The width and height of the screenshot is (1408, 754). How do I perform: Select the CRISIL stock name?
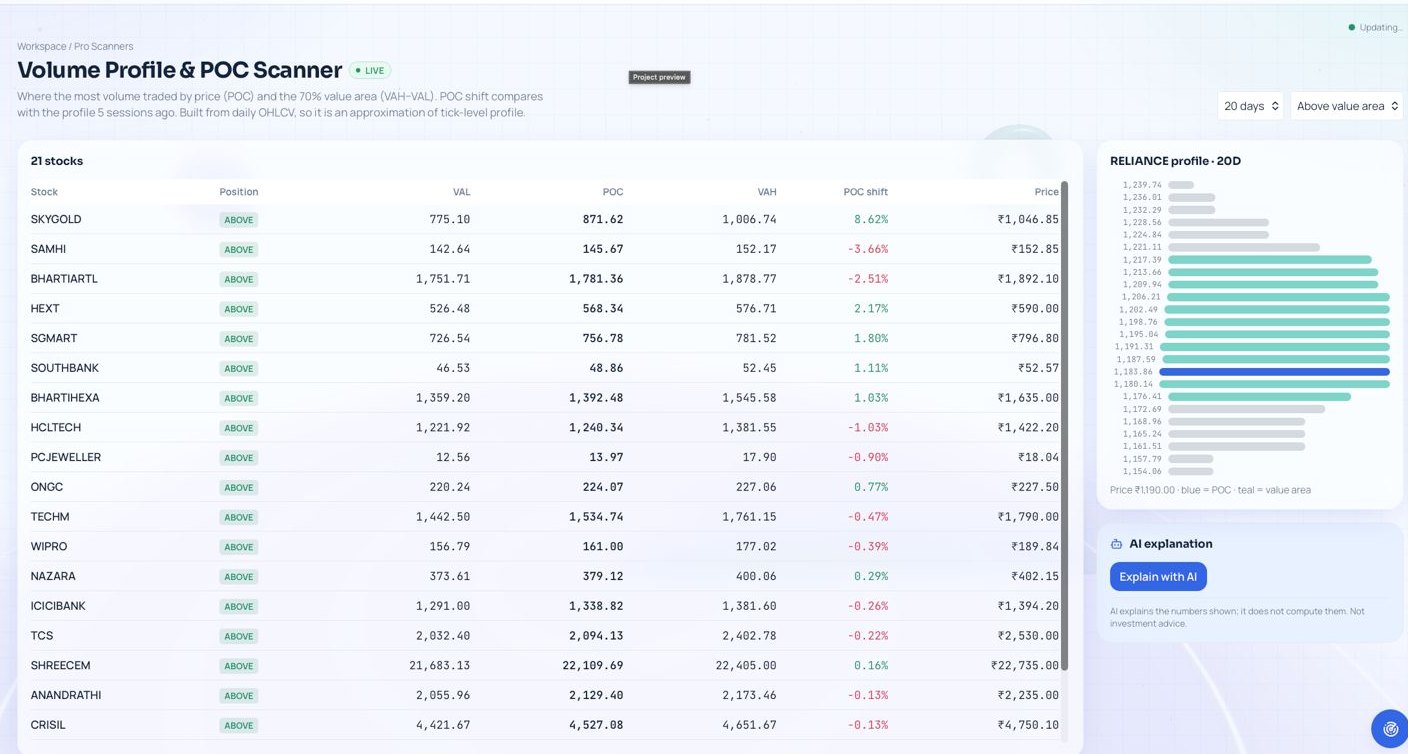[x=48, y=725]
